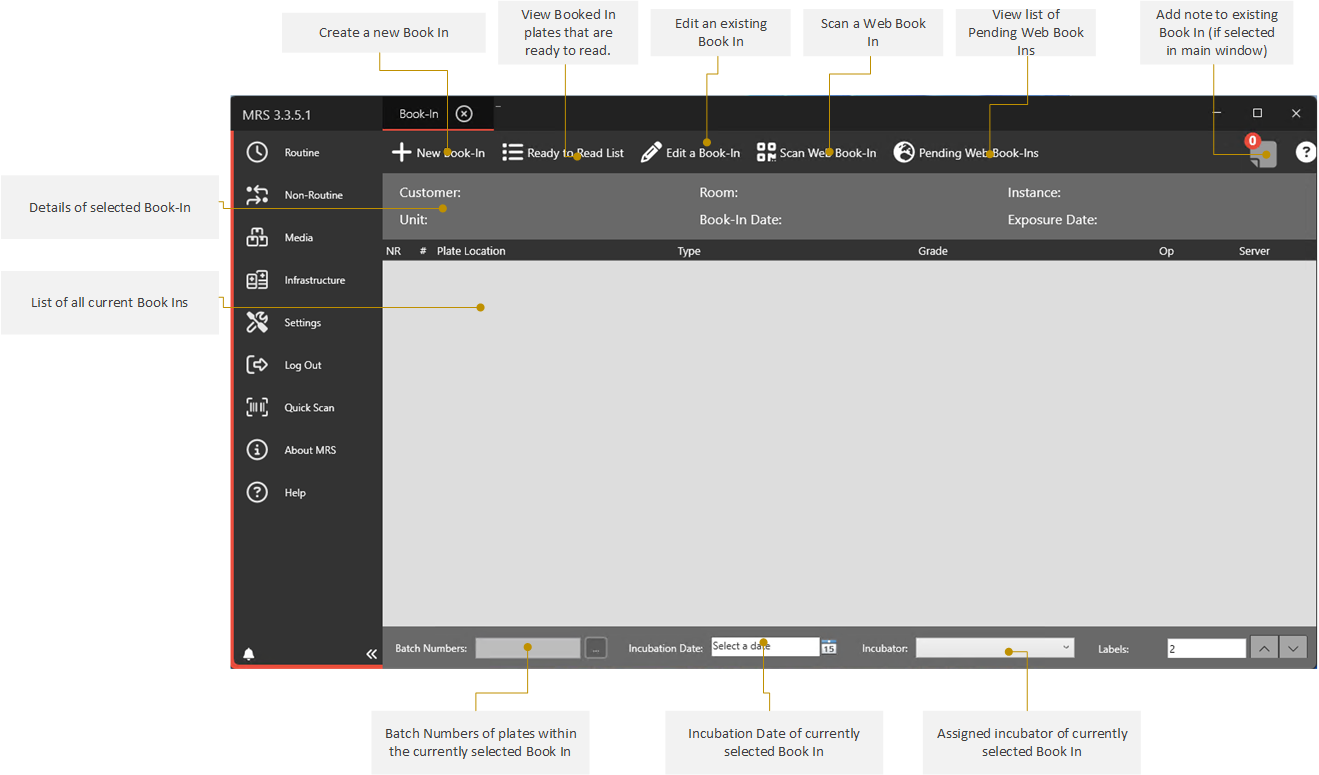Open the Ready to Read List icon
Viewport: 1319px width, 775px height.
pyautogui.click(x=512, y=152)
